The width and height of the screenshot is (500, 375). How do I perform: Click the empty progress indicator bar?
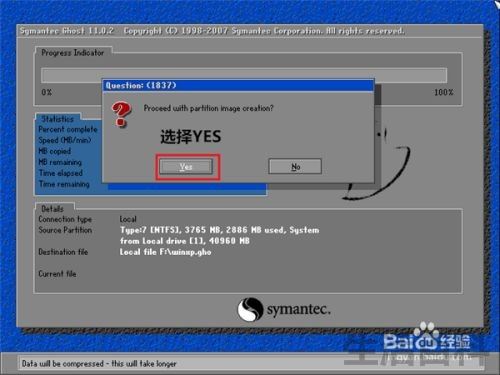[x=244, y=76]
